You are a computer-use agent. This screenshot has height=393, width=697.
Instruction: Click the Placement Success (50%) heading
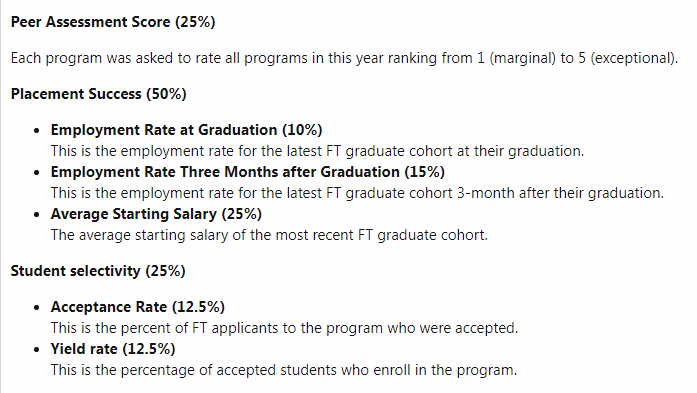click(x=98, y=94)
